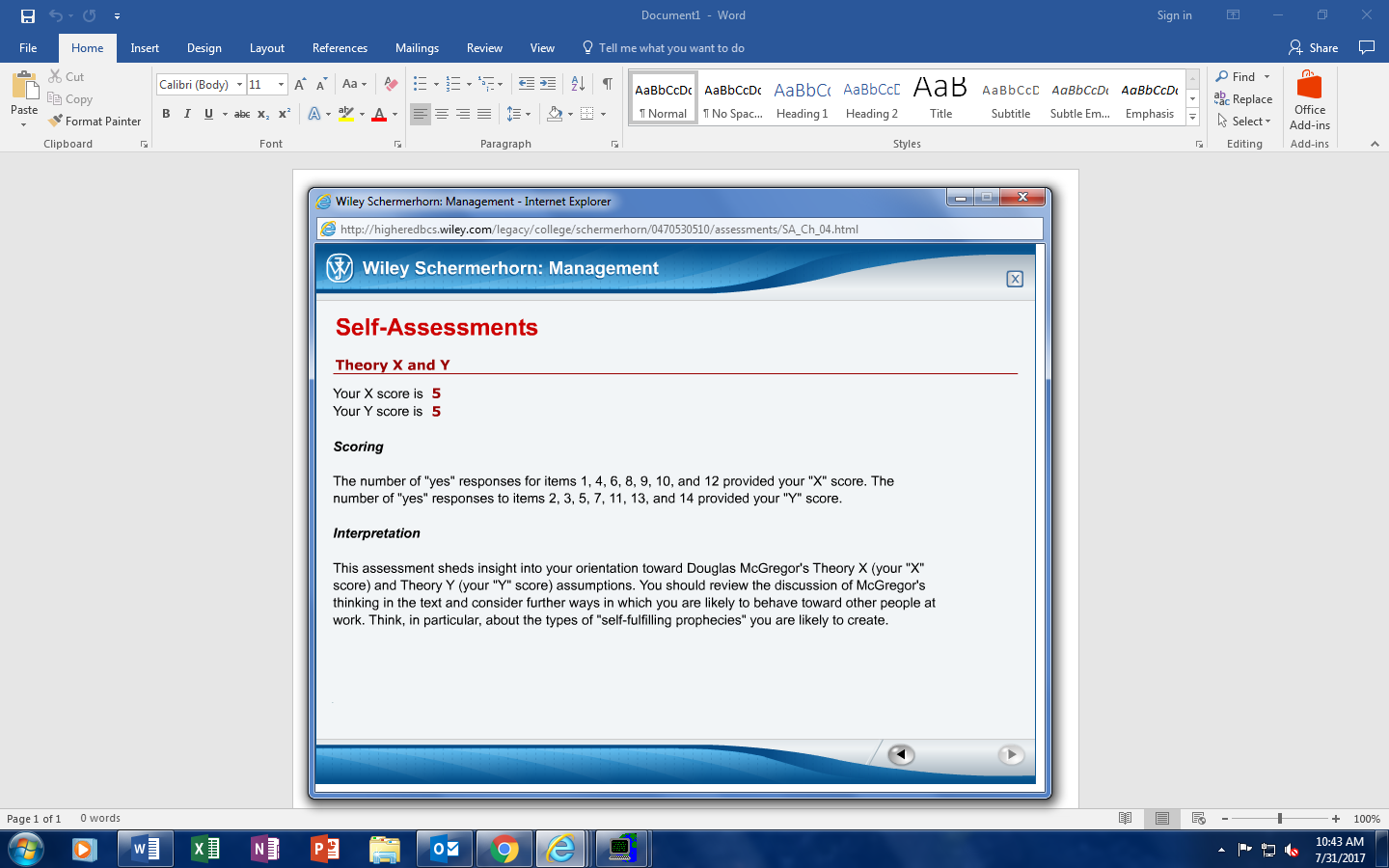Click Share button in ribbon
The height and width of the screenshot is (868, 1389).
click(x=1314, y=48)
